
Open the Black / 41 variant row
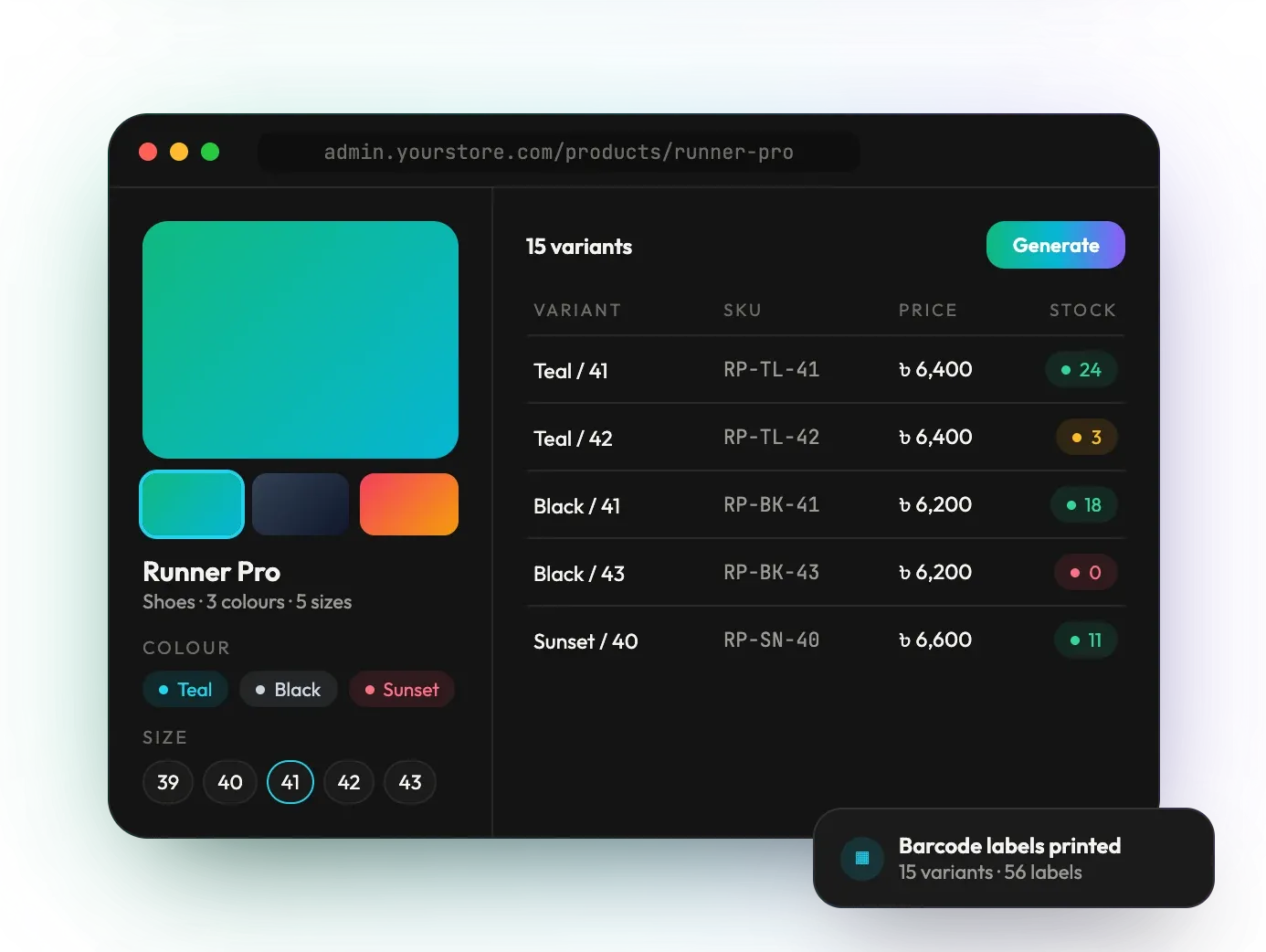826,505
